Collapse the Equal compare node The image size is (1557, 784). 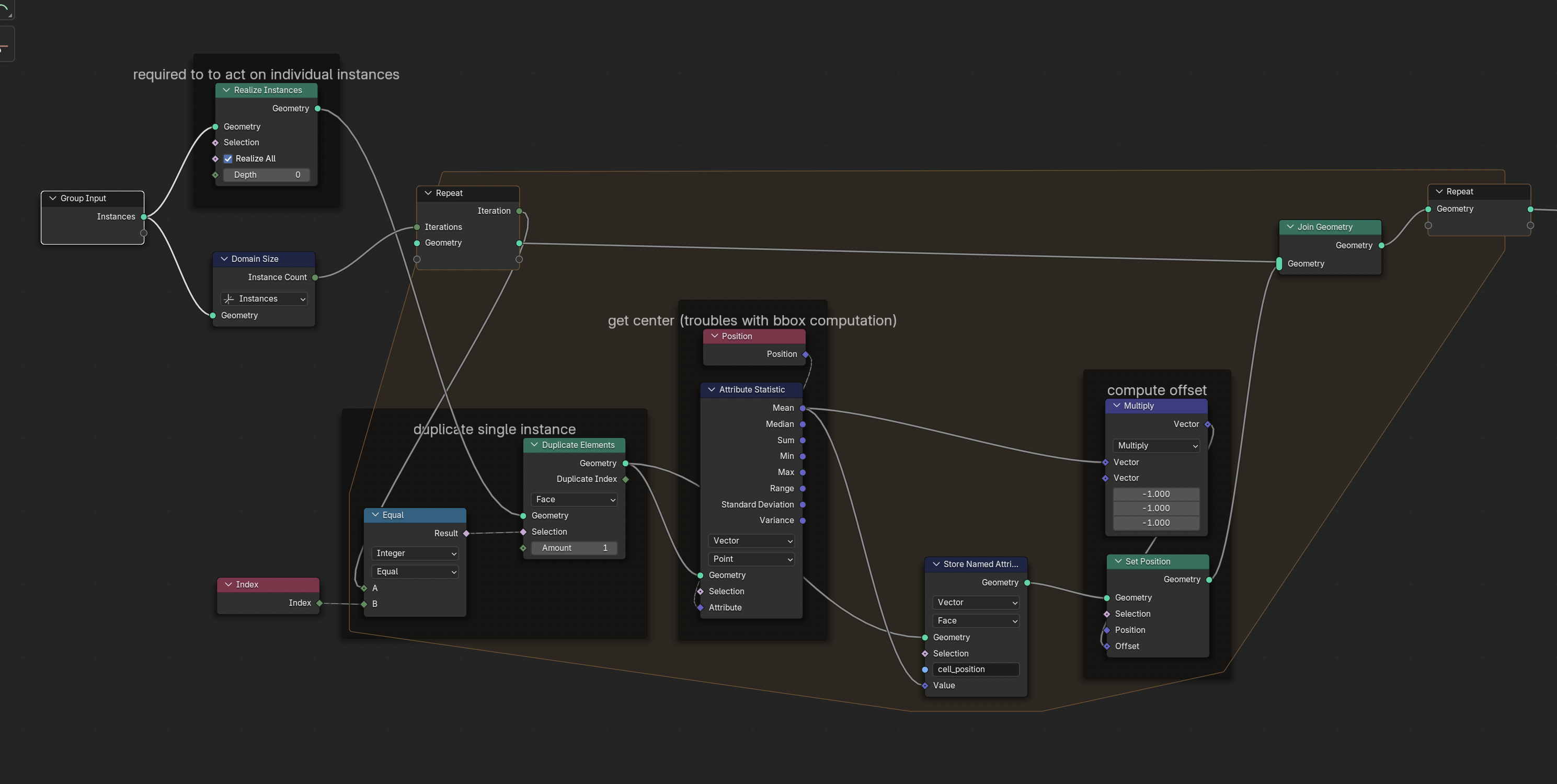pos(375,515)
